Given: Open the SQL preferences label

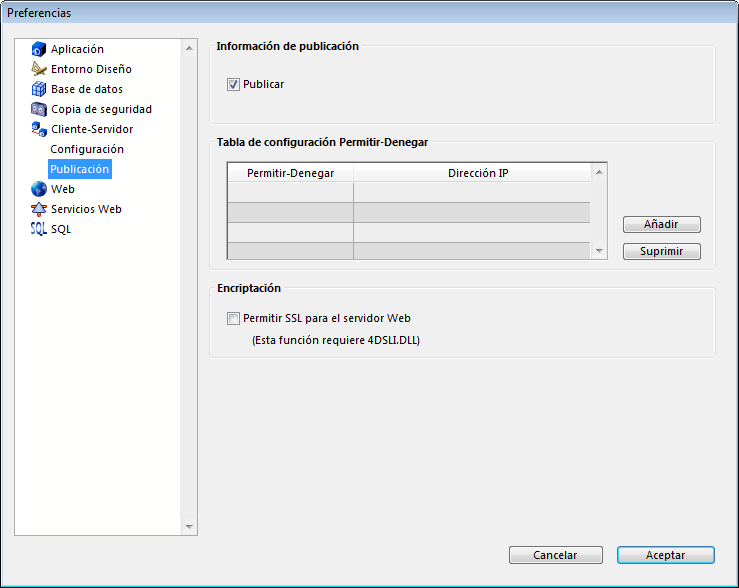Looking at the screenshot, I should coord(61,229).
